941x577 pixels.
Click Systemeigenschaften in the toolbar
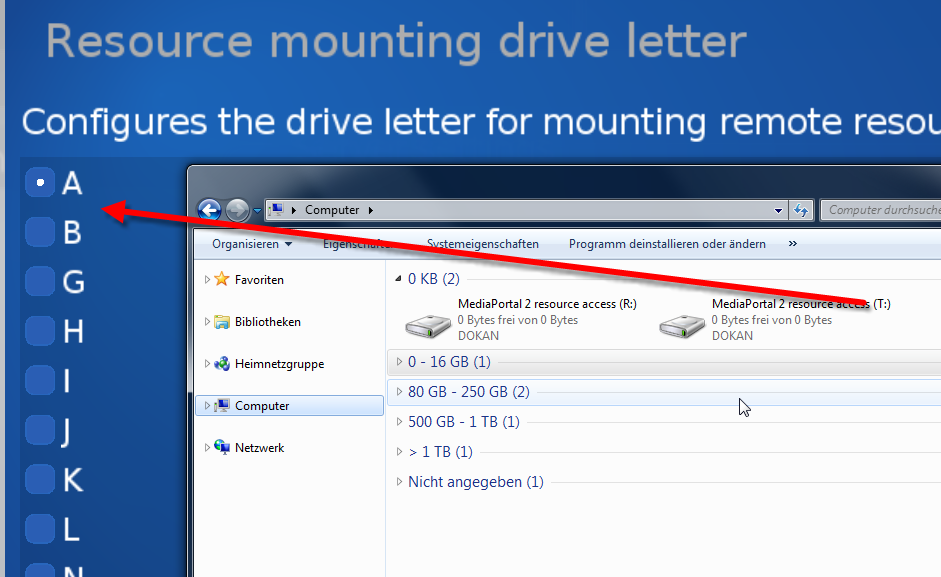click(x=483, y=244)
